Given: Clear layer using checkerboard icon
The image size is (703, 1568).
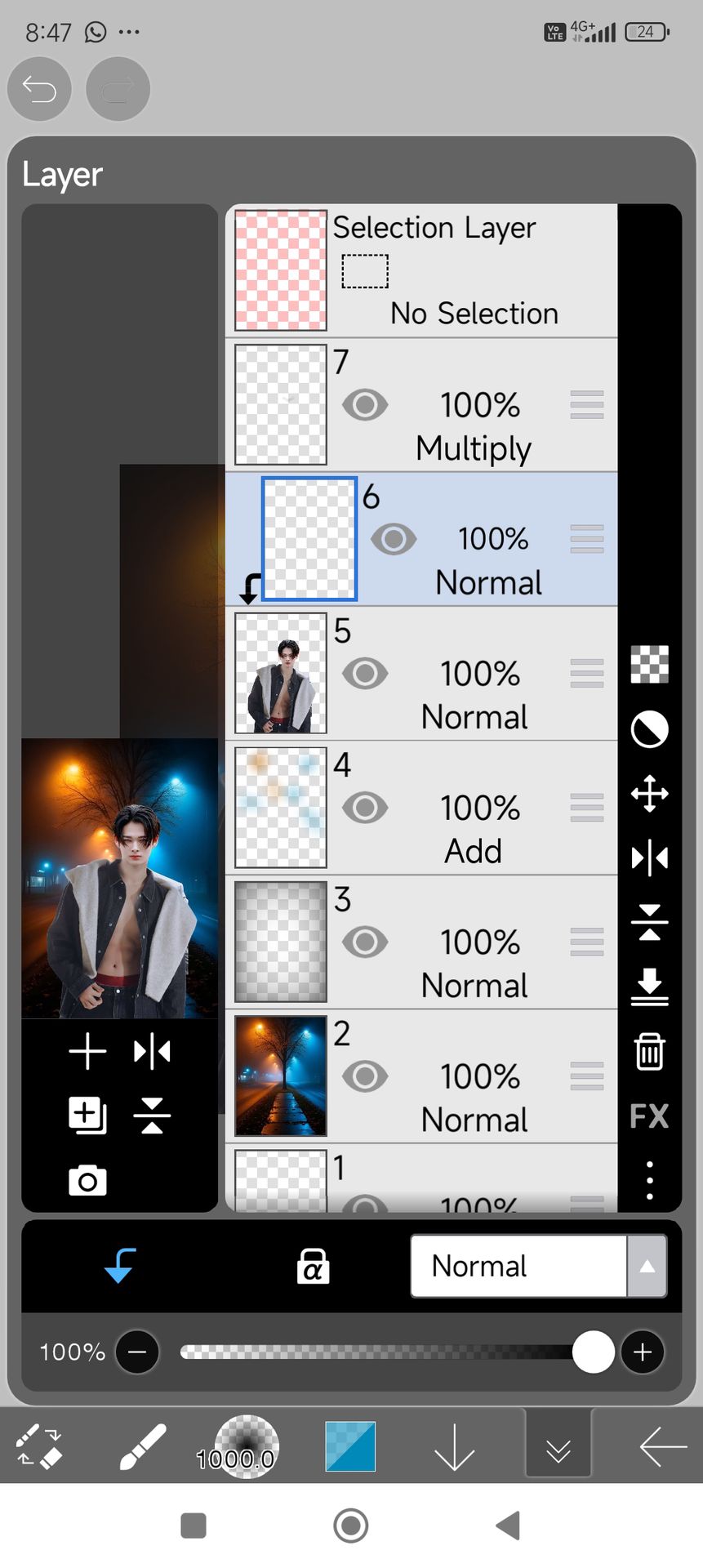Looking at the screenshot, I should 650,664.
